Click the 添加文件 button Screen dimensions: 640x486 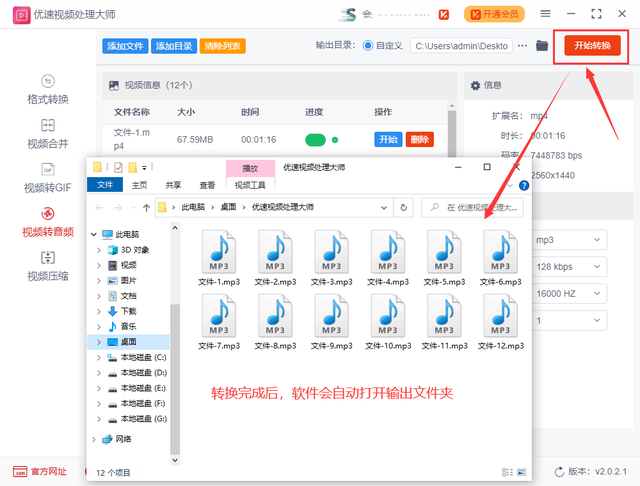tap(125, 46)
